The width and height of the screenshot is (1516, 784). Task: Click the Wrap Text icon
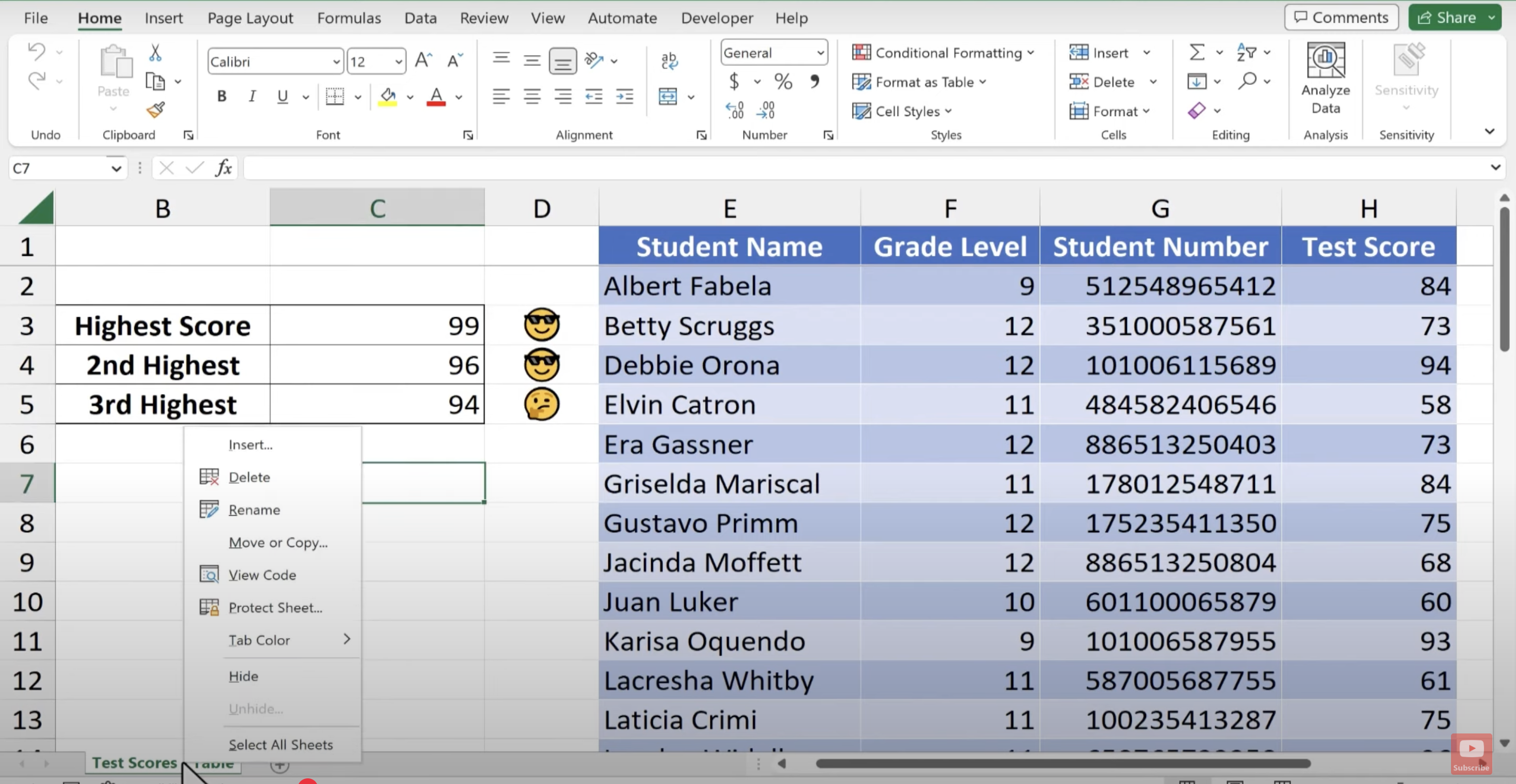669,60
